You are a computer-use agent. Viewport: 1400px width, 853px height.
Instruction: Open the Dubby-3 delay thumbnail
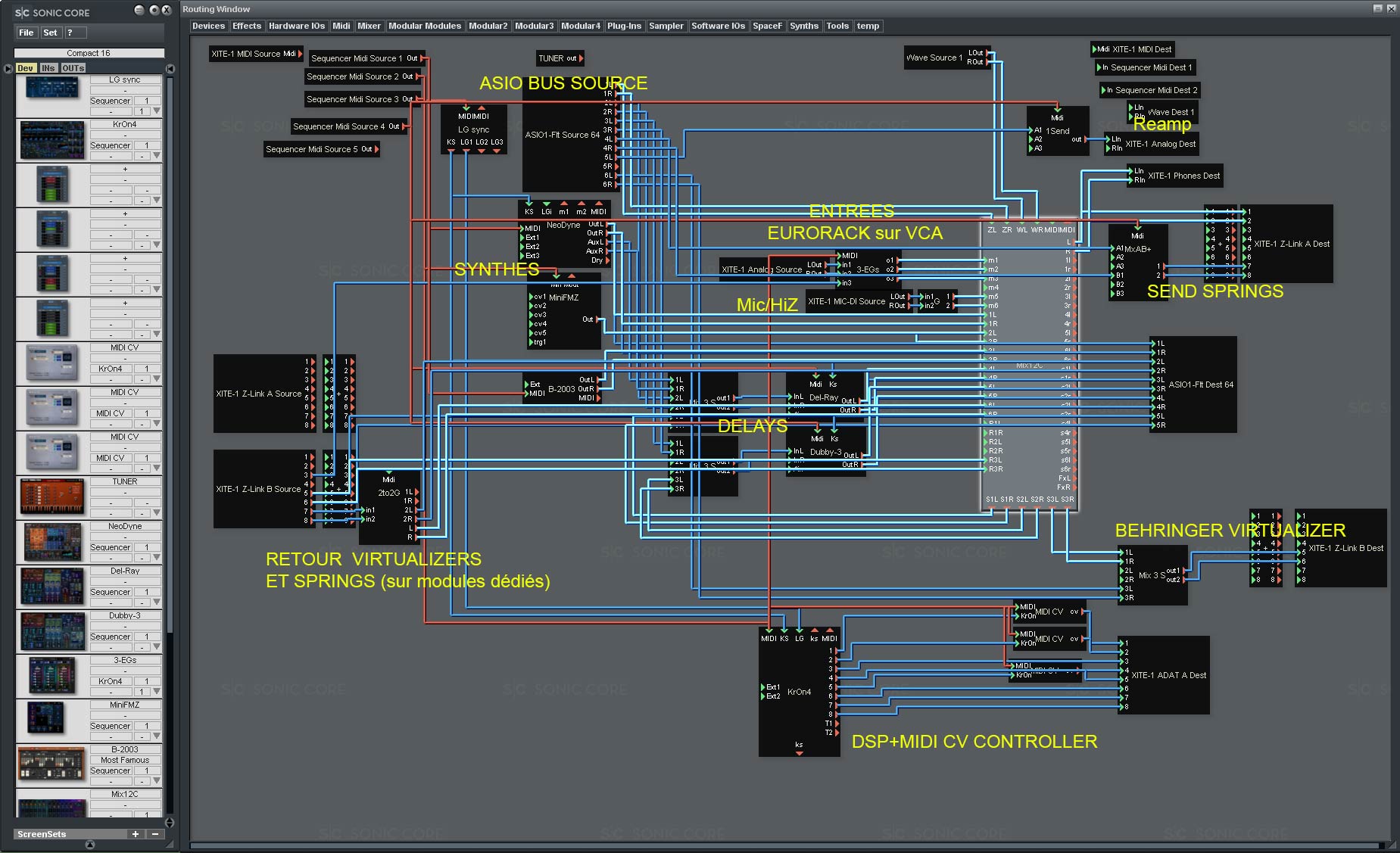[52, 631]
